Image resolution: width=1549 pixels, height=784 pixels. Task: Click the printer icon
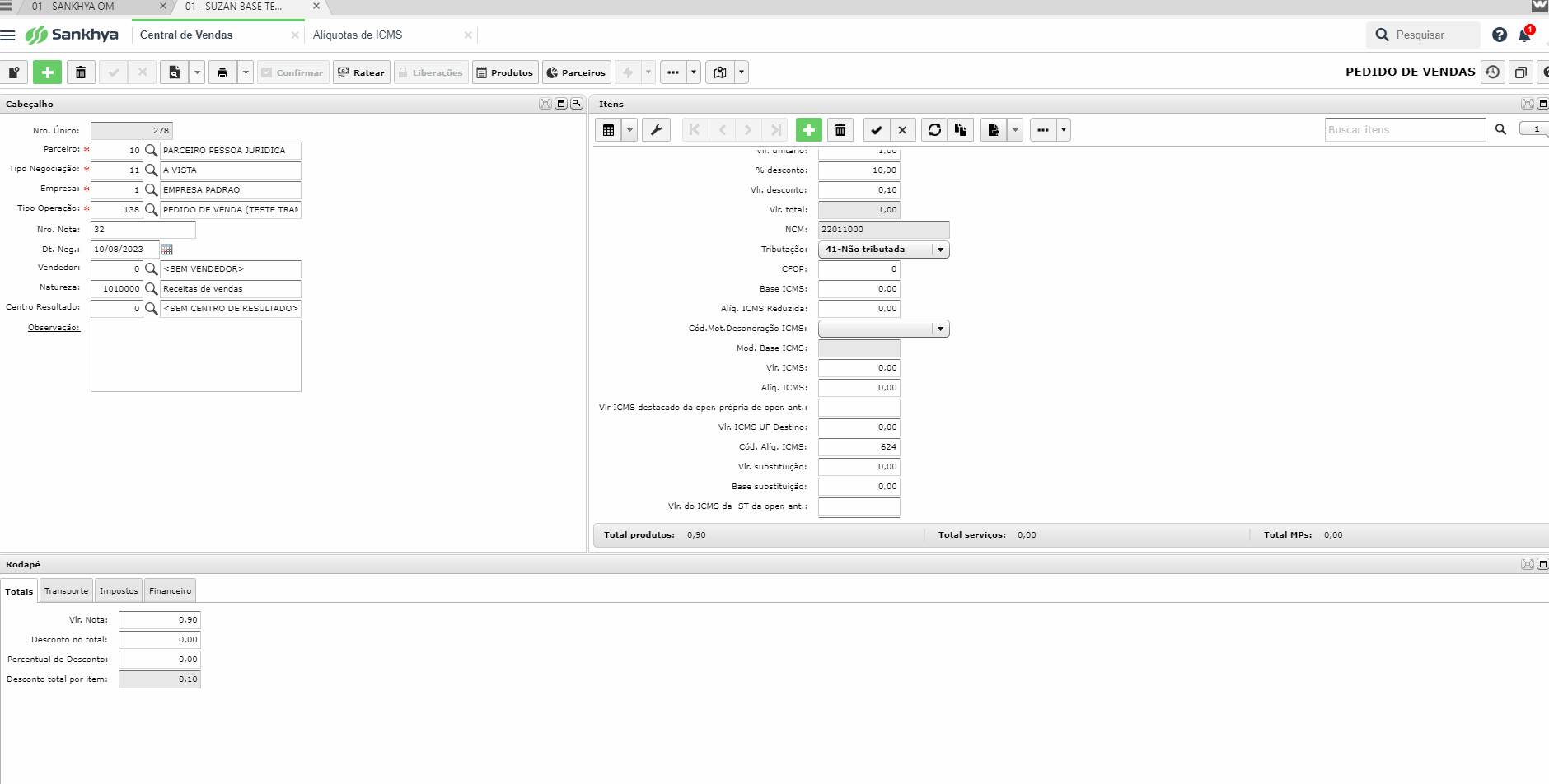[x=222, y=72]
